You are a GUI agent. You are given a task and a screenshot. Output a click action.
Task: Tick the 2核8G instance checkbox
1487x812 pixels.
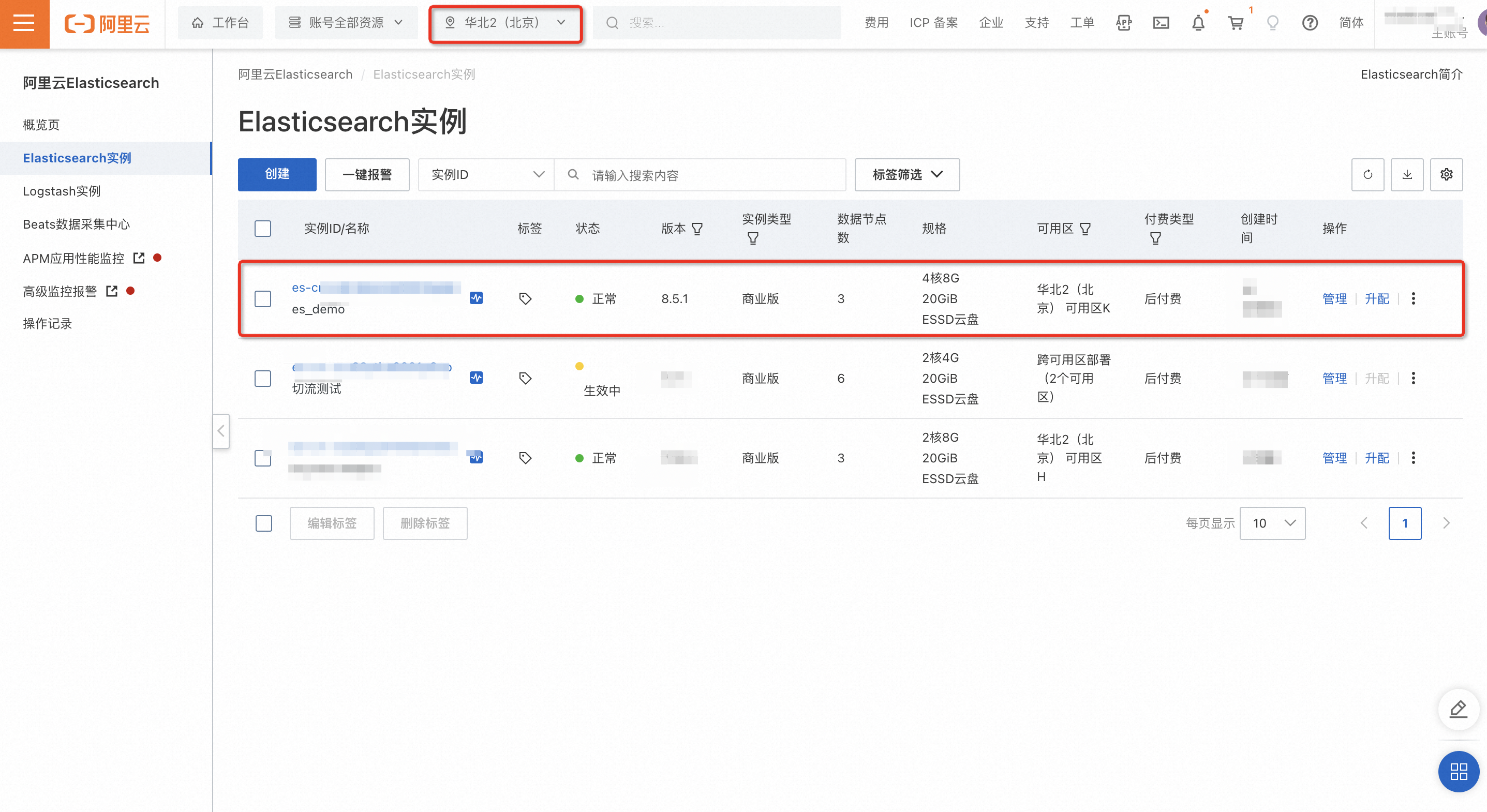(263, 458)
